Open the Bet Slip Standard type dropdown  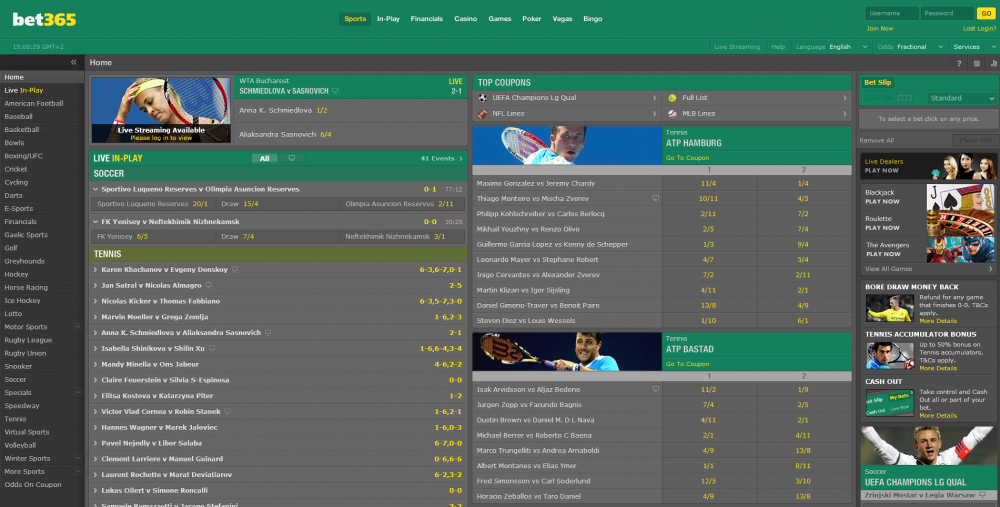[961, 98]
